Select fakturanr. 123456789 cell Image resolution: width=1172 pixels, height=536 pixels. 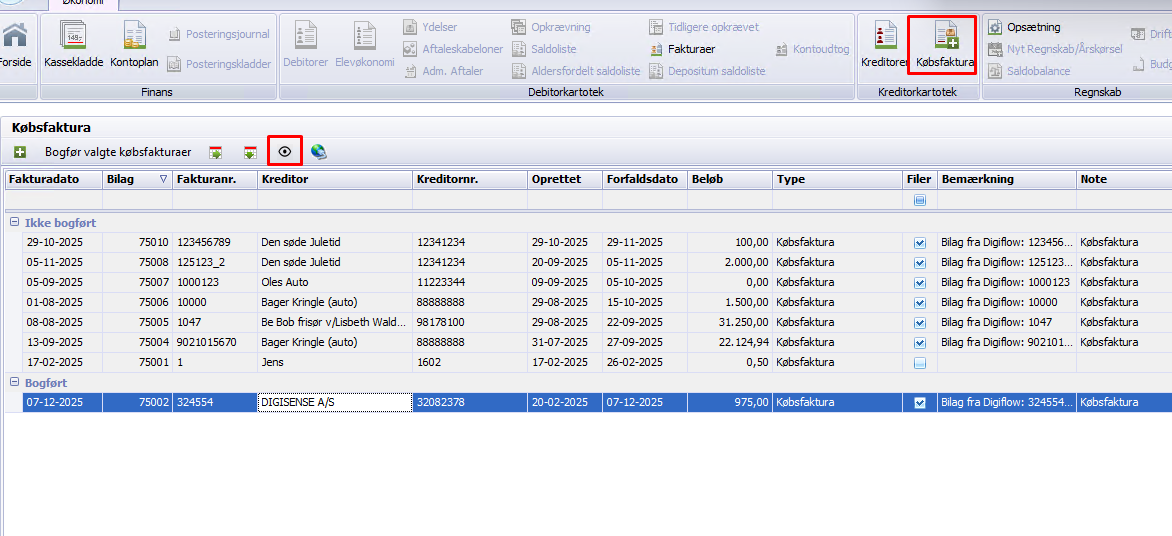click(215, 243)
